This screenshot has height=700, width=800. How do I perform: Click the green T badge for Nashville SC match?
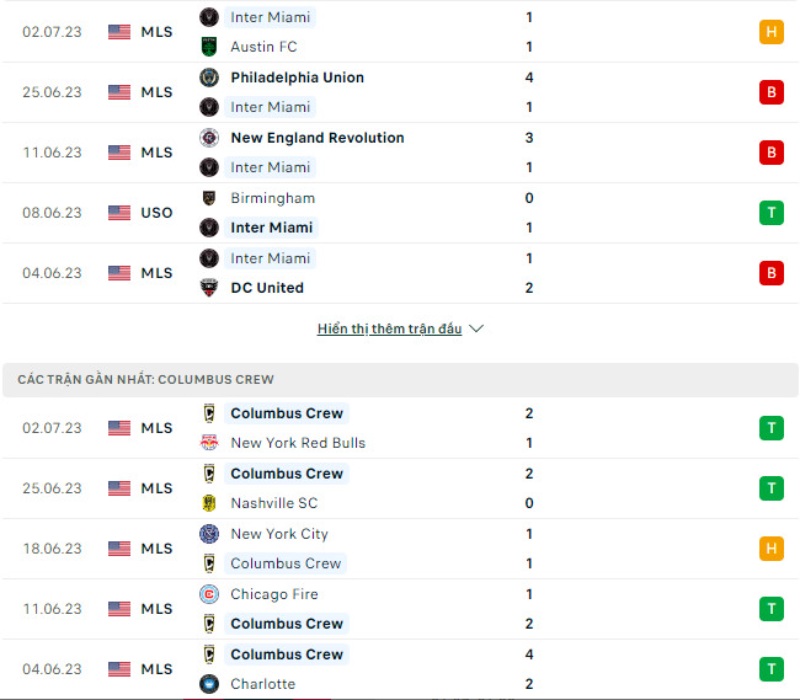pyautogui.click(x=771, y=489)
